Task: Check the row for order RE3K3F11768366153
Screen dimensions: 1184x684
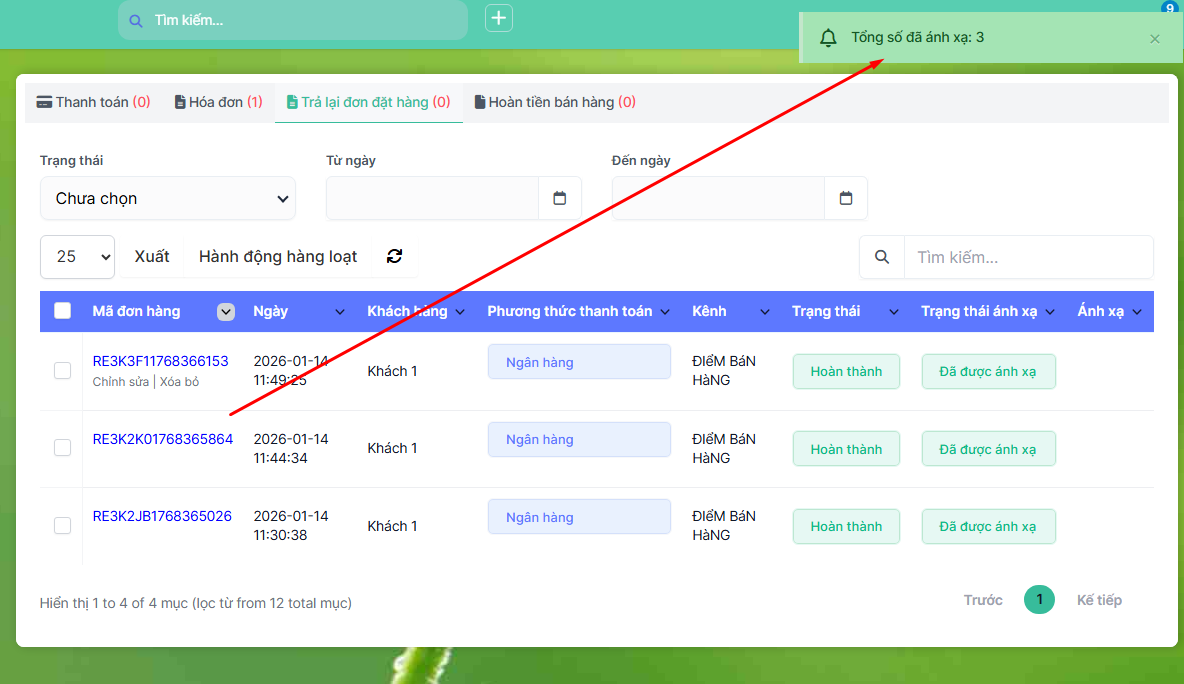Action: 62,371
